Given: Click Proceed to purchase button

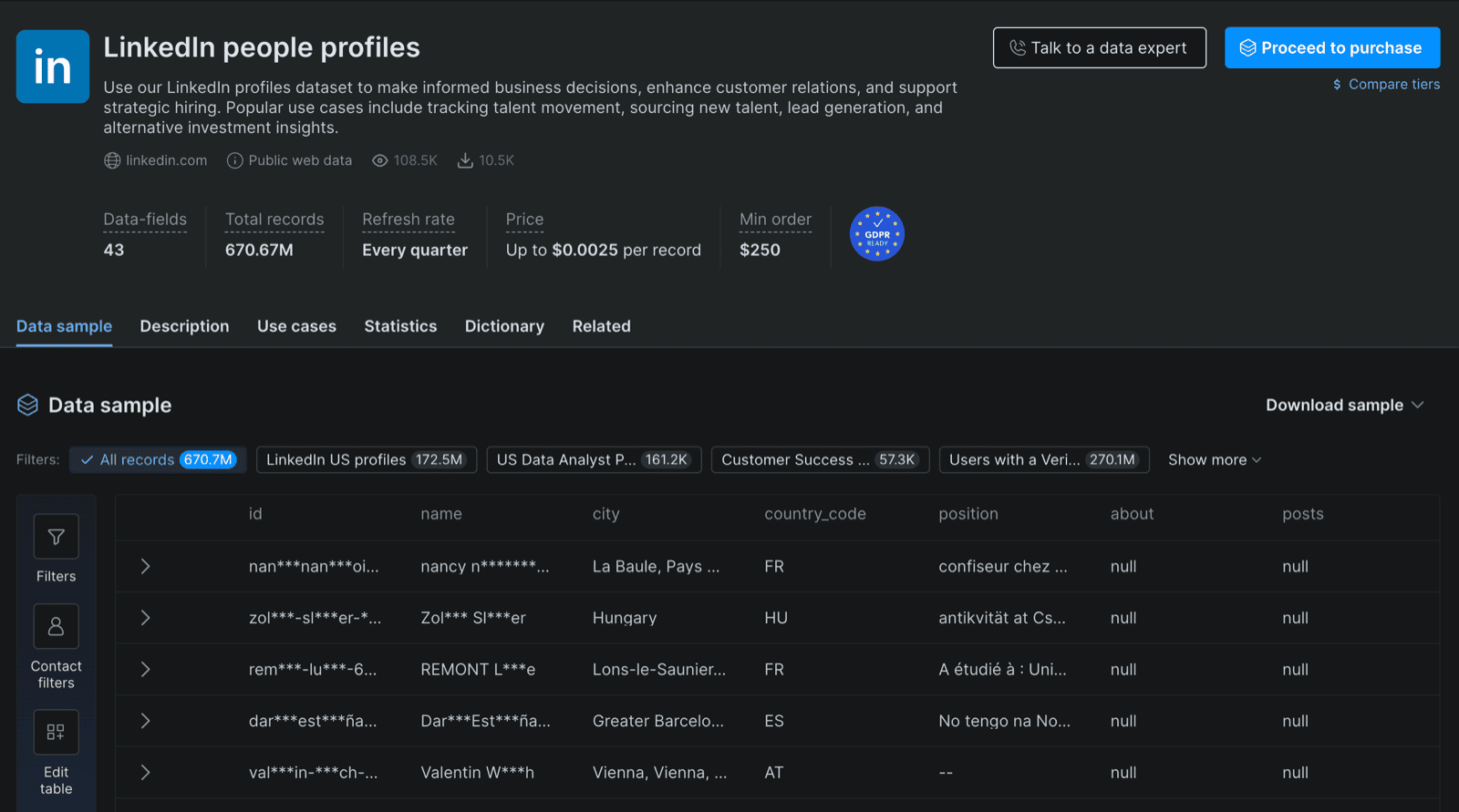Looking at the screenshot, I should [x=1332, y=47].
